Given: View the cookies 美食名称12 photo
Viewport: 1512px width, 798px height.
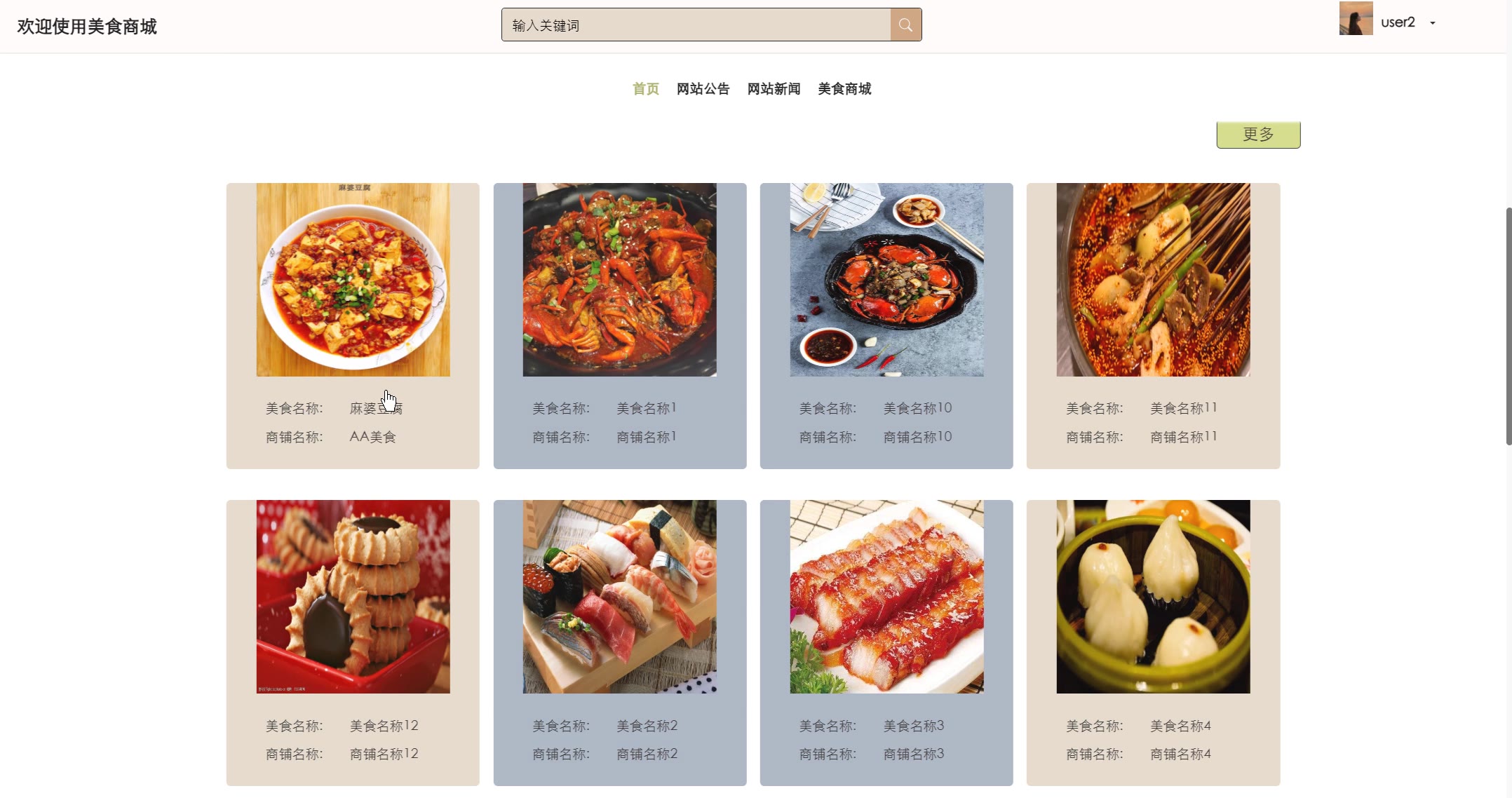Looking at the screenshot, I should point(353,597).
